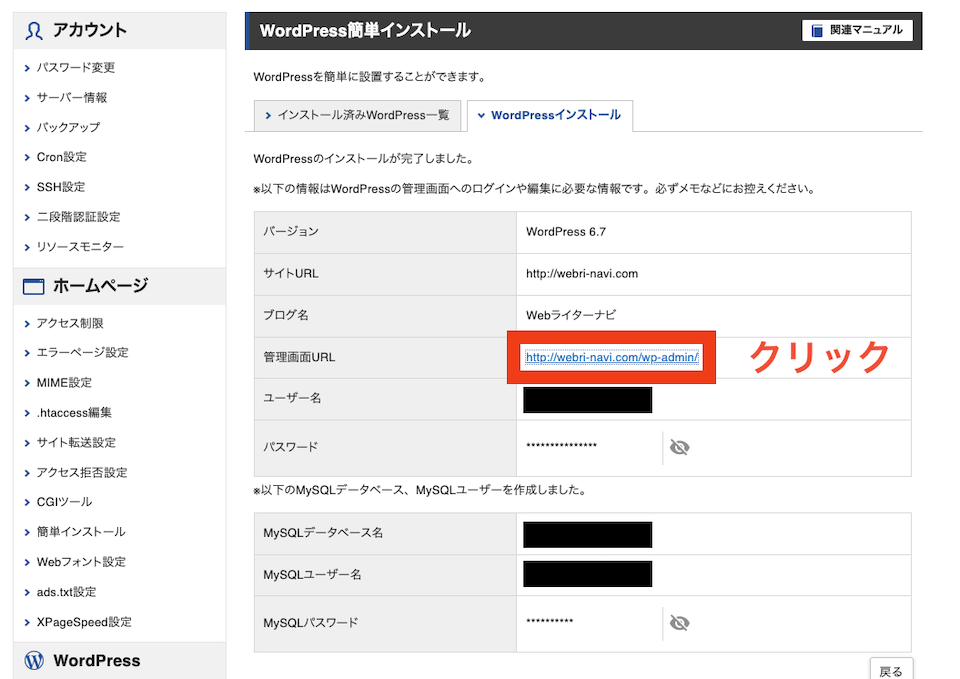Screen dimensions: 960x679
Task: Click the down chevron on WordPressインストール tab
Action: [x=481, y=116]
